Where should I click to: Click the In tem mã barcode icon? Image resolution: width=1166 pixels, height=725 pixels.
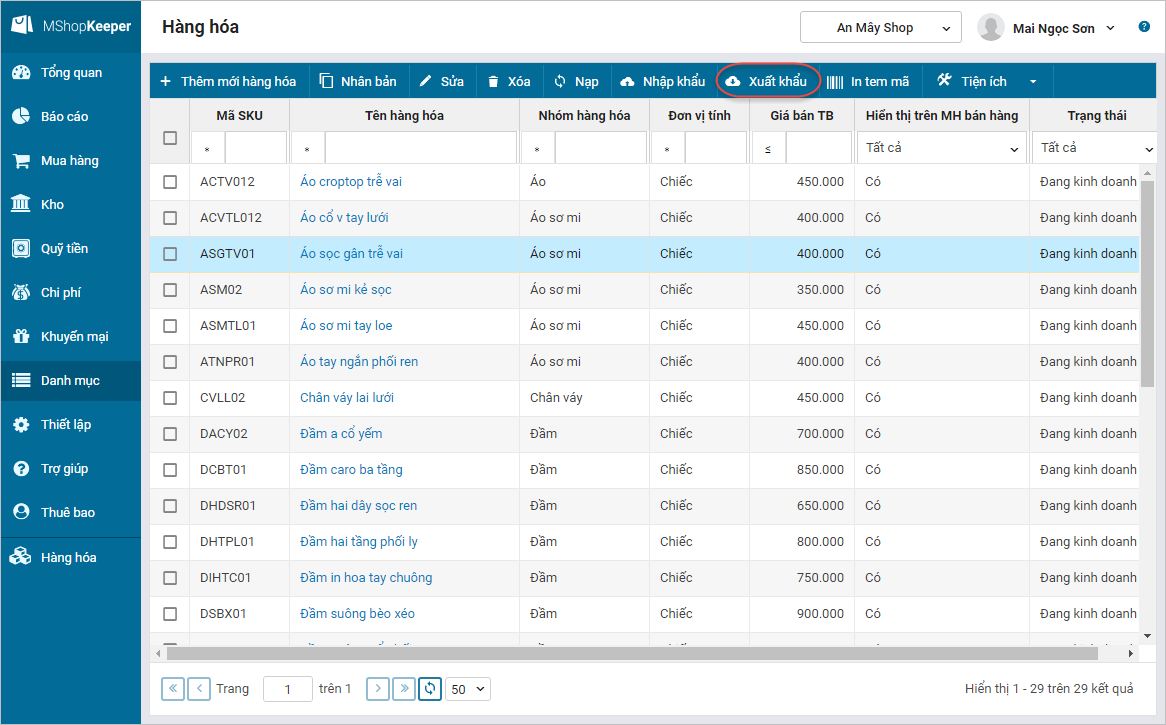click(x=835, y=81)
